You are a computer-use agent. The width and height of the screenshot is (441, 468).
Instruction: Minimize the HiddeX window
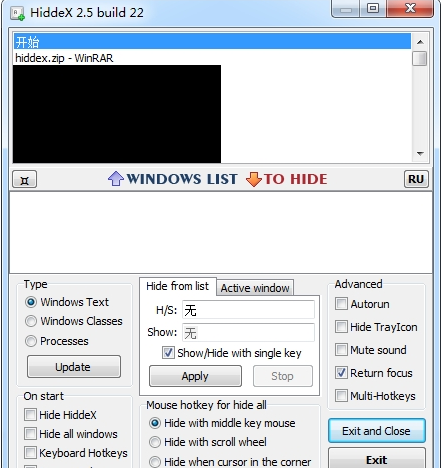pyautogui.click(x=346, y=8)
